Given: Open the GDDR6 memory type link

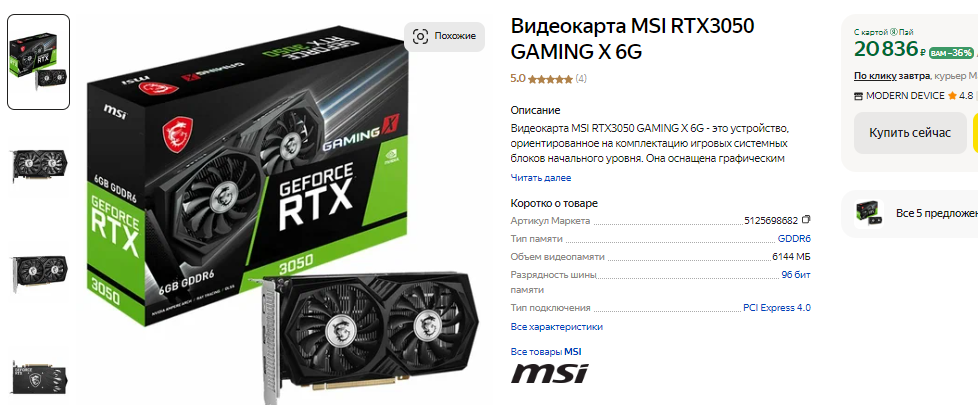Looking at the screenshot, I should pos(794,238).
